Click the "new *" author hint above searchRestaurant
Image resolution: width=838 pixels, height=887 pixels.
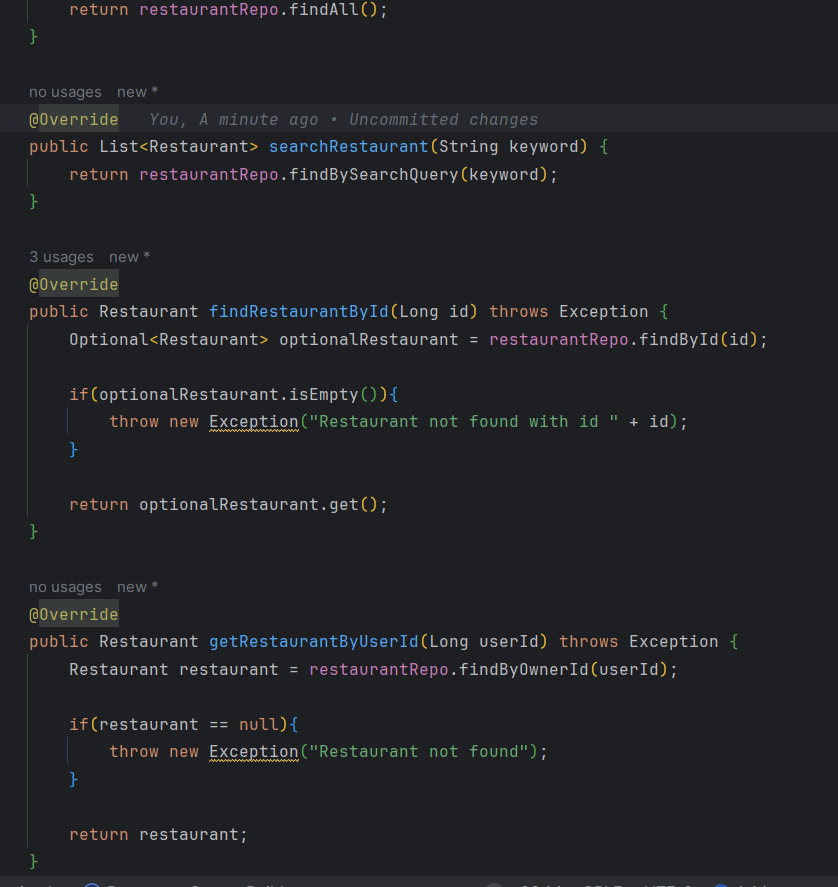point(137,92)
